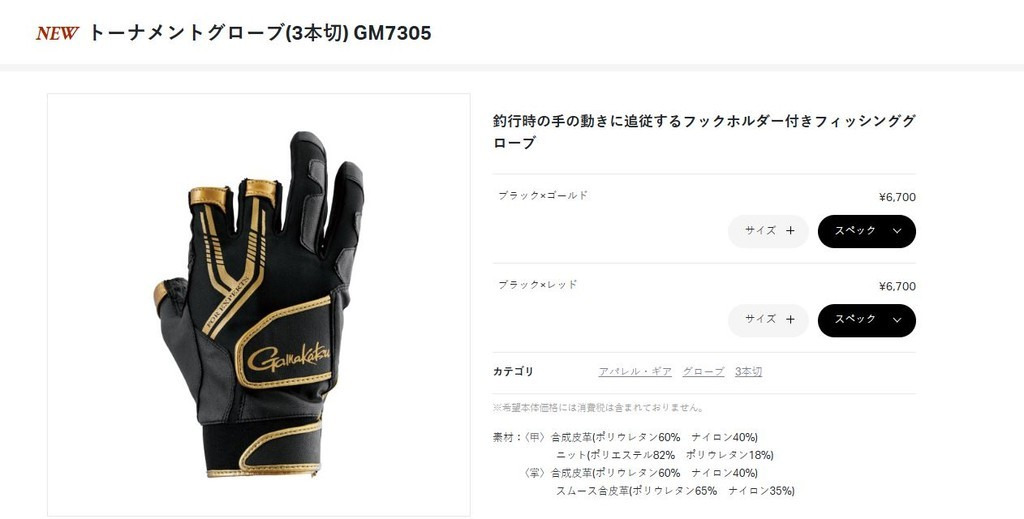Click the chevron icon in ブラック×ゴールド スペック button

(897, 231)
